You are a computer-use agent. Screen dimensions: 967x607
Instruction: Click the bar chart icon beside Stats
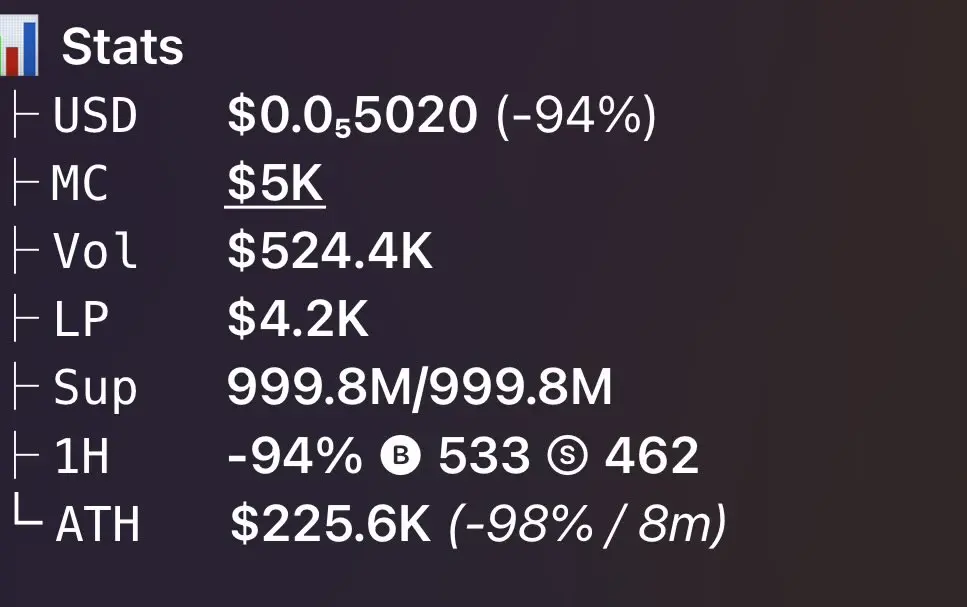[18, 47]
